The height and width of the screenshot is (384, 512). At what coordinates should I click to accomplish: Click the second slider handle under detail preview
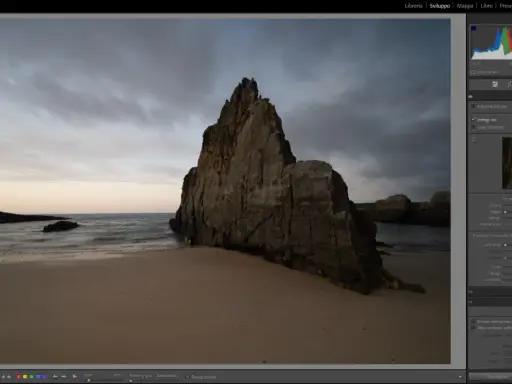[505, 212]
